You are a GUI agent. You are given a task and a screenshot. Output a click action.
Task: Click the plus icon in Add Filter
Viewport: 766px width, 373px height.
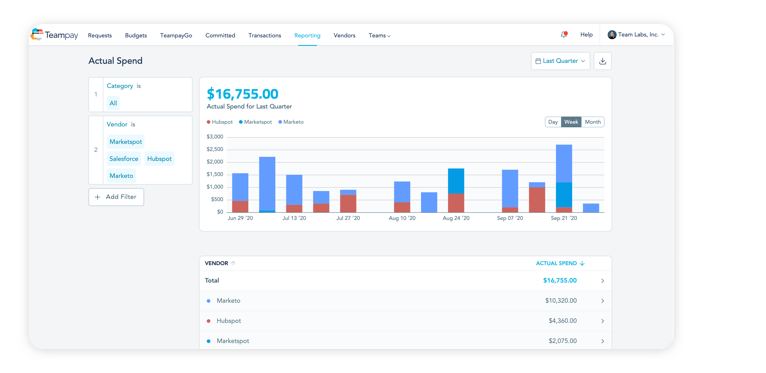97,197
